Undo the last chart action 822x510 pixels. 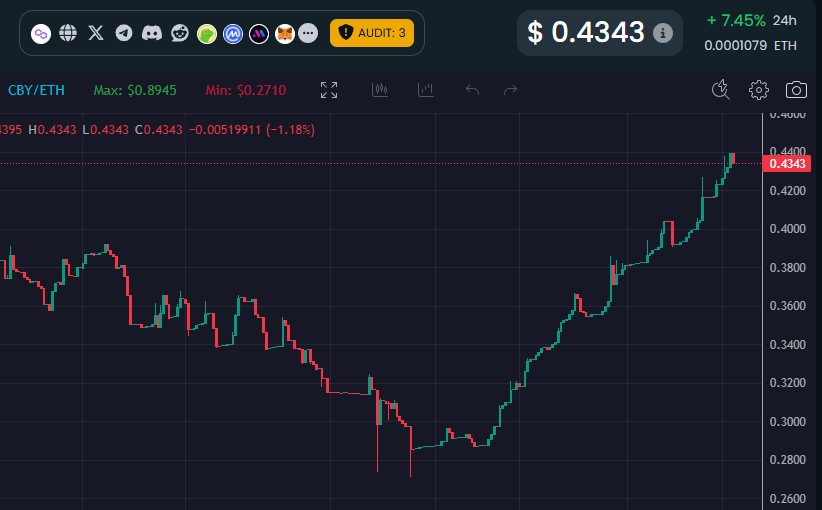472,90
